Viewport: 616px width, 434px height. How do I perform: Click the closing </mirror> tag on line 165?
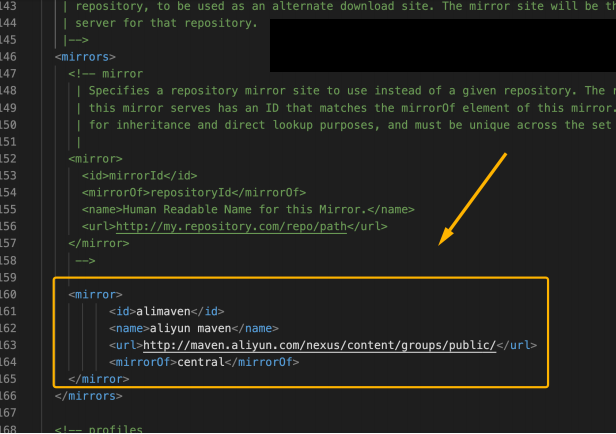[99, 379]
